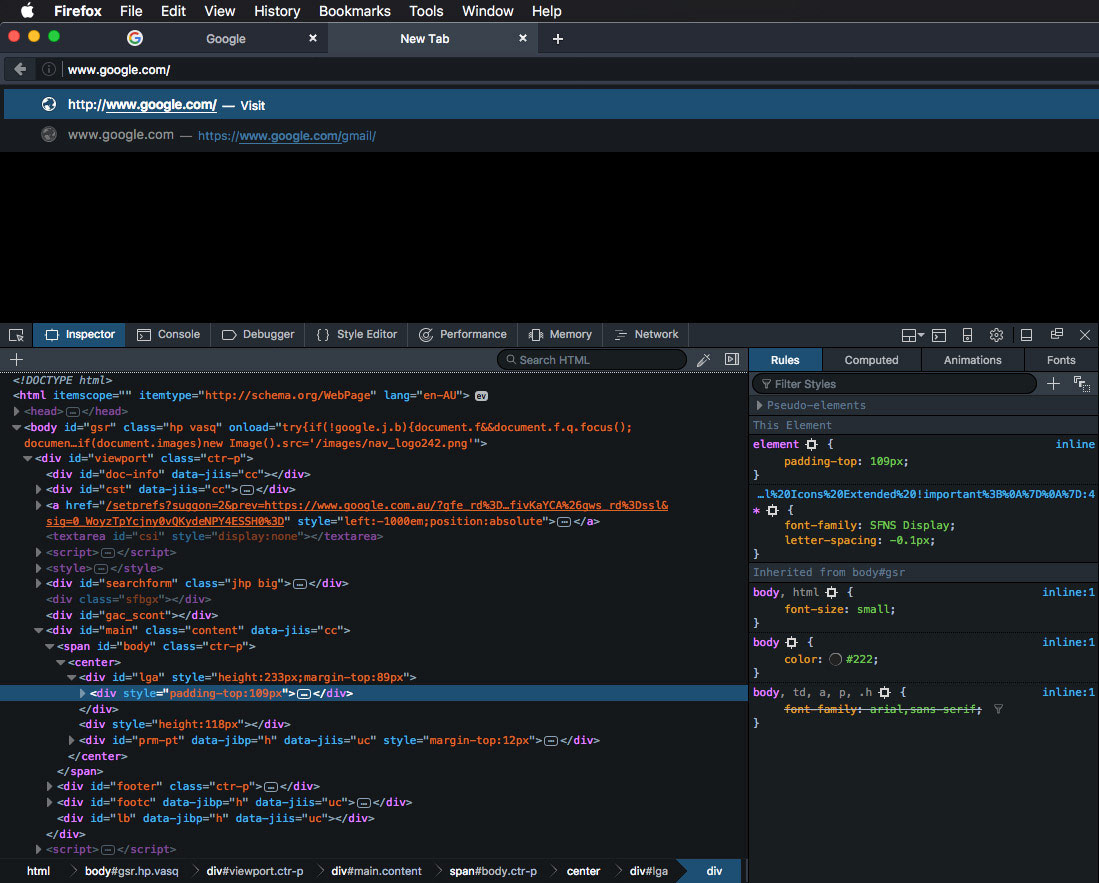1099x883 pixels.
Task: Expand ellipsis badge on selected div
Action: pos(303,694)
